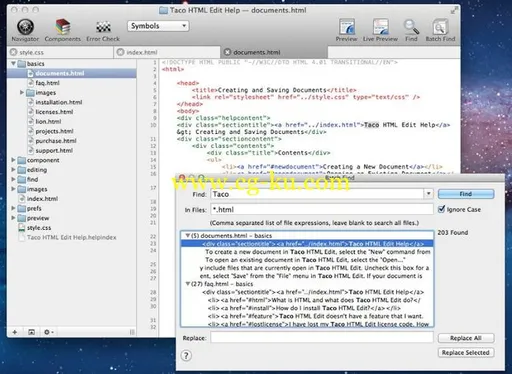Switch to the index.html tab
Viewport: 512px width, 374px height.
[x=167, y=52]
